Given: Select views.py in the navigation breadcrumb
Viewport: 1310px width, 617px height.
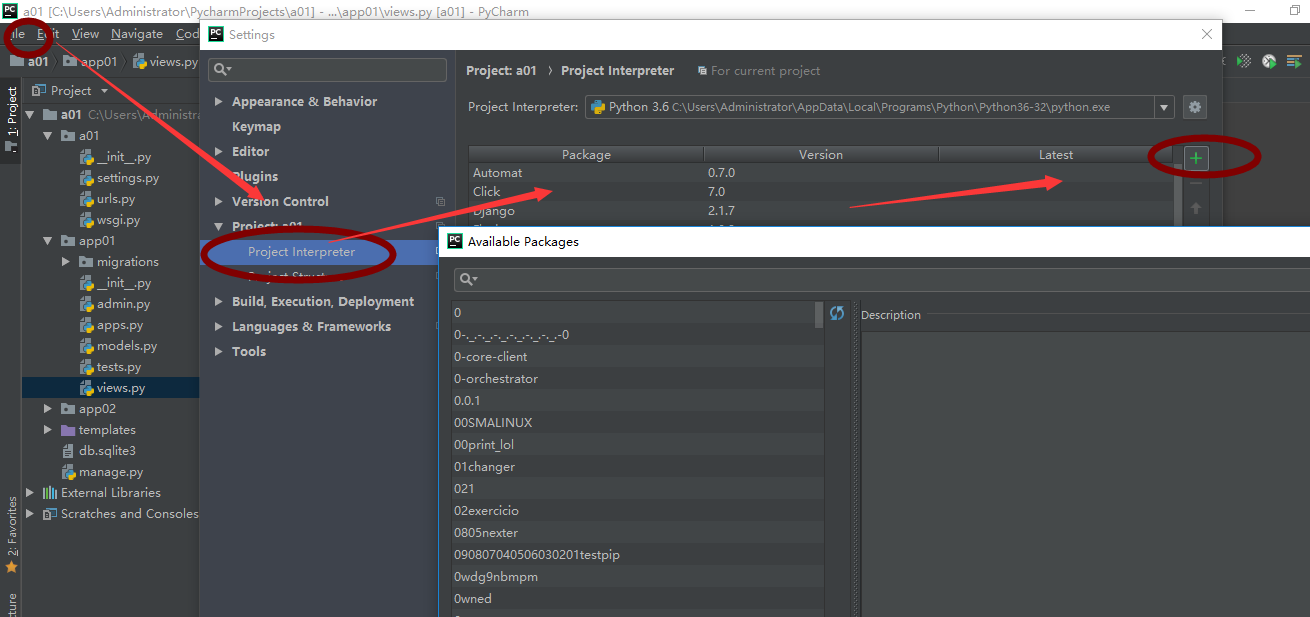Looking at the screenshot, I should [x=165, y=61].
